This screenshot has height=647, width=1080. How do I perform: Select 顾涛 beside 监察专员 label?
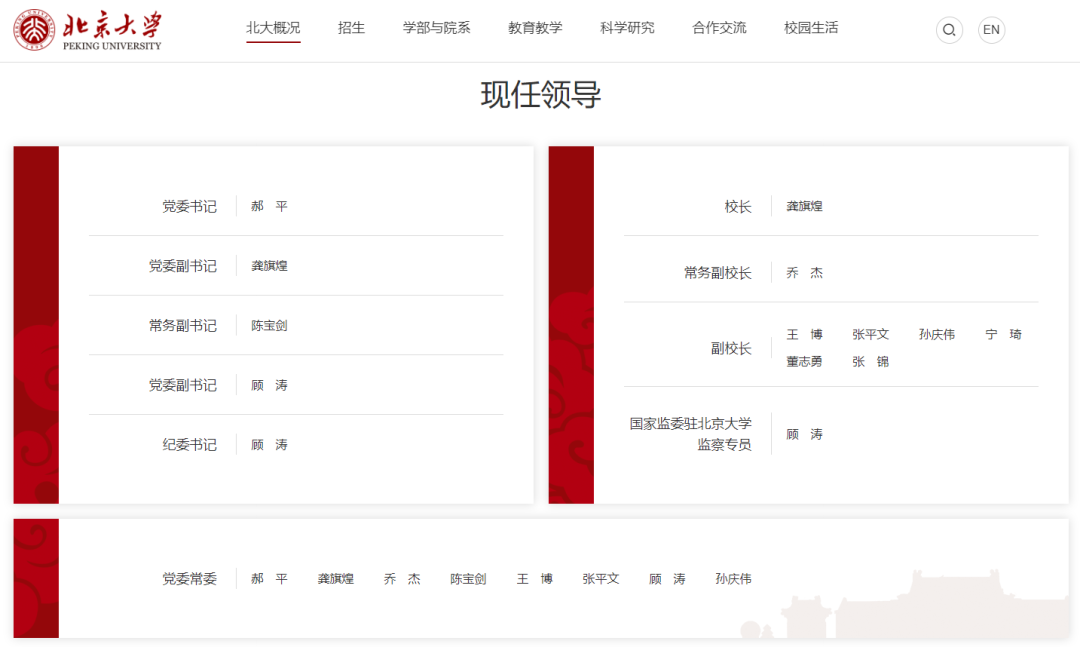pyautogui.click(x=804, y=434)
